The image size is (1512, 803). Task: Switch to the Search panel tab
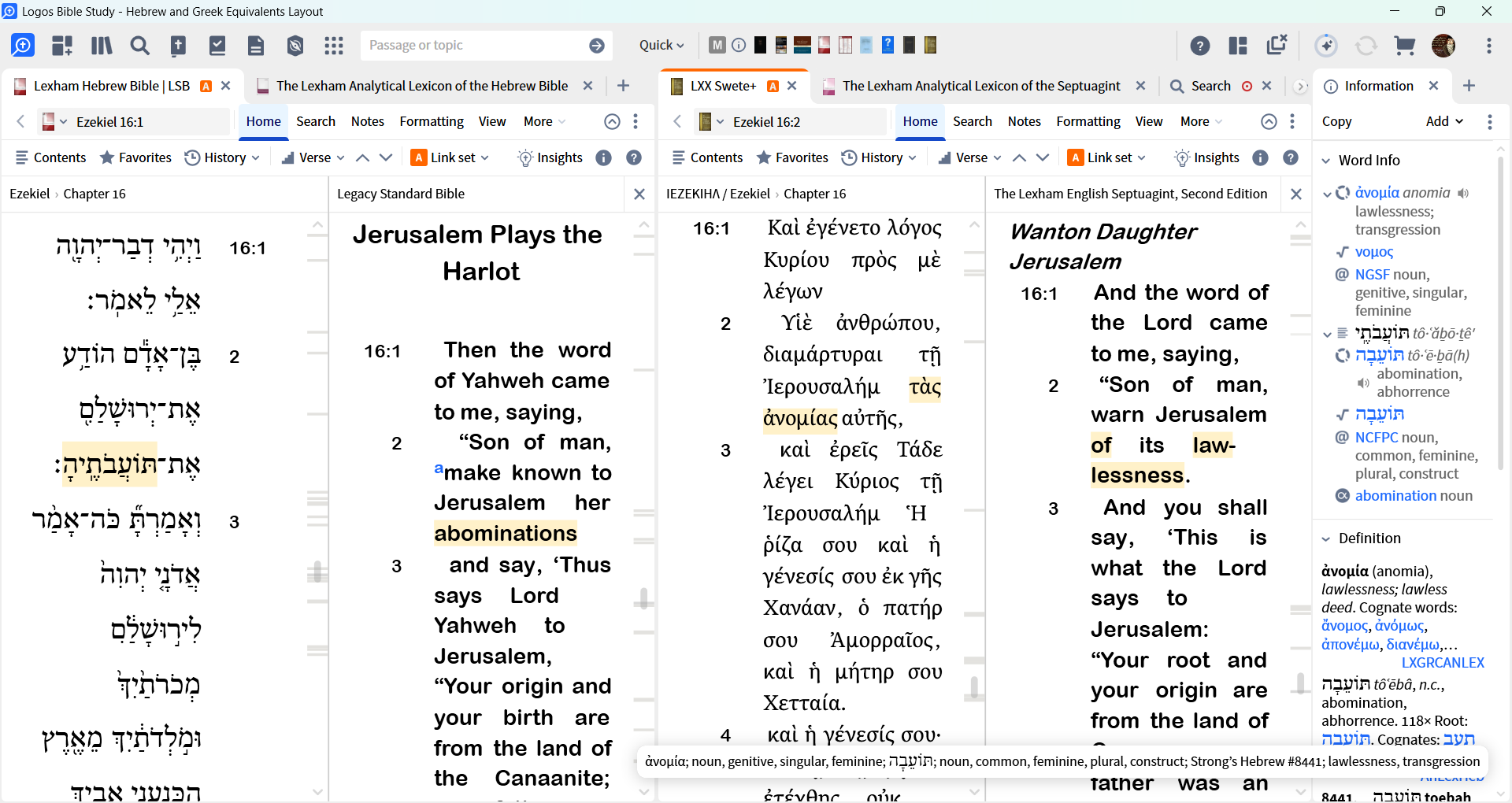(x=1210, y=86)
